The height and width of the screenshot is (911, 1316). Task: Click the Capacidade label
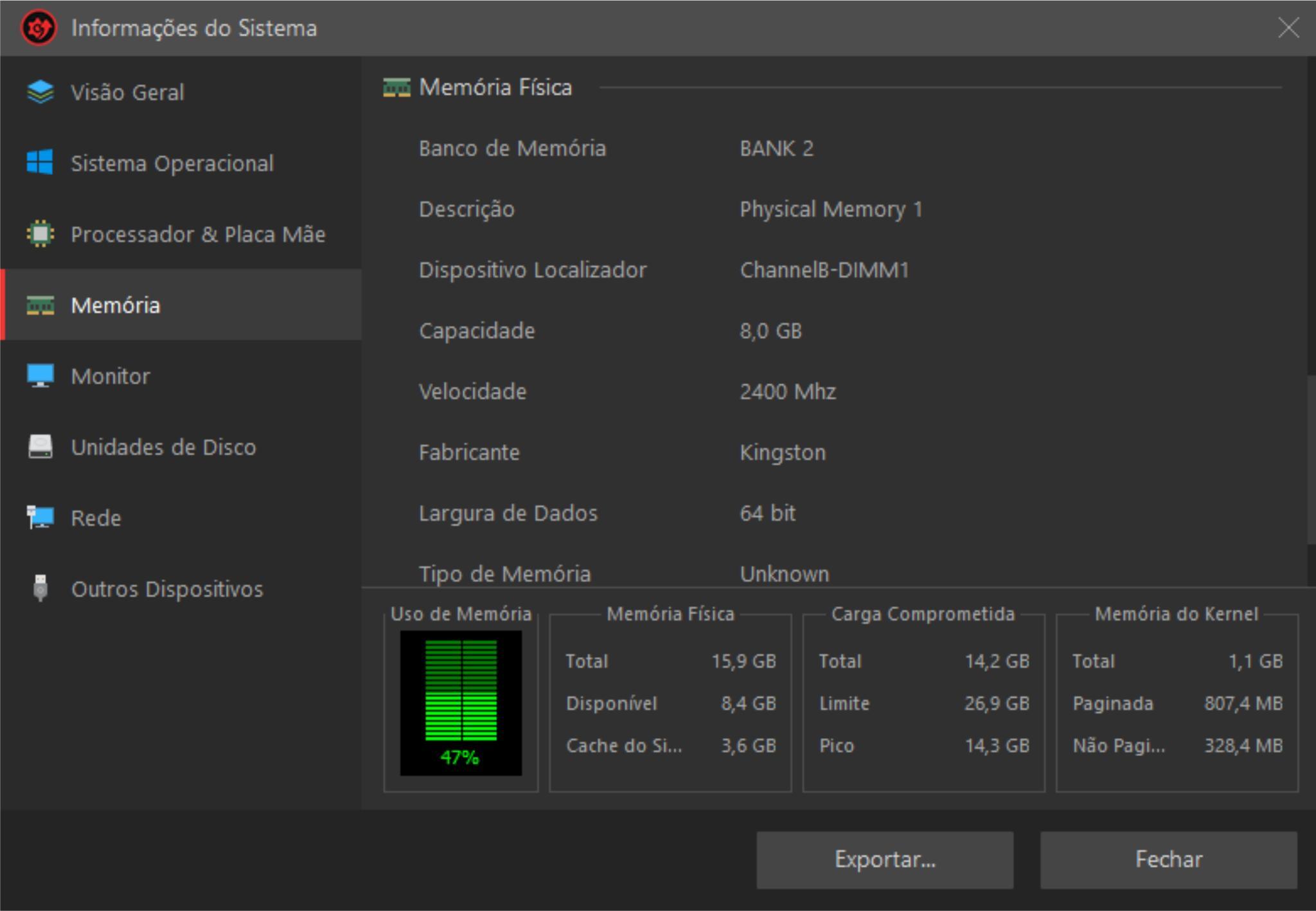(x=477, y=332)
